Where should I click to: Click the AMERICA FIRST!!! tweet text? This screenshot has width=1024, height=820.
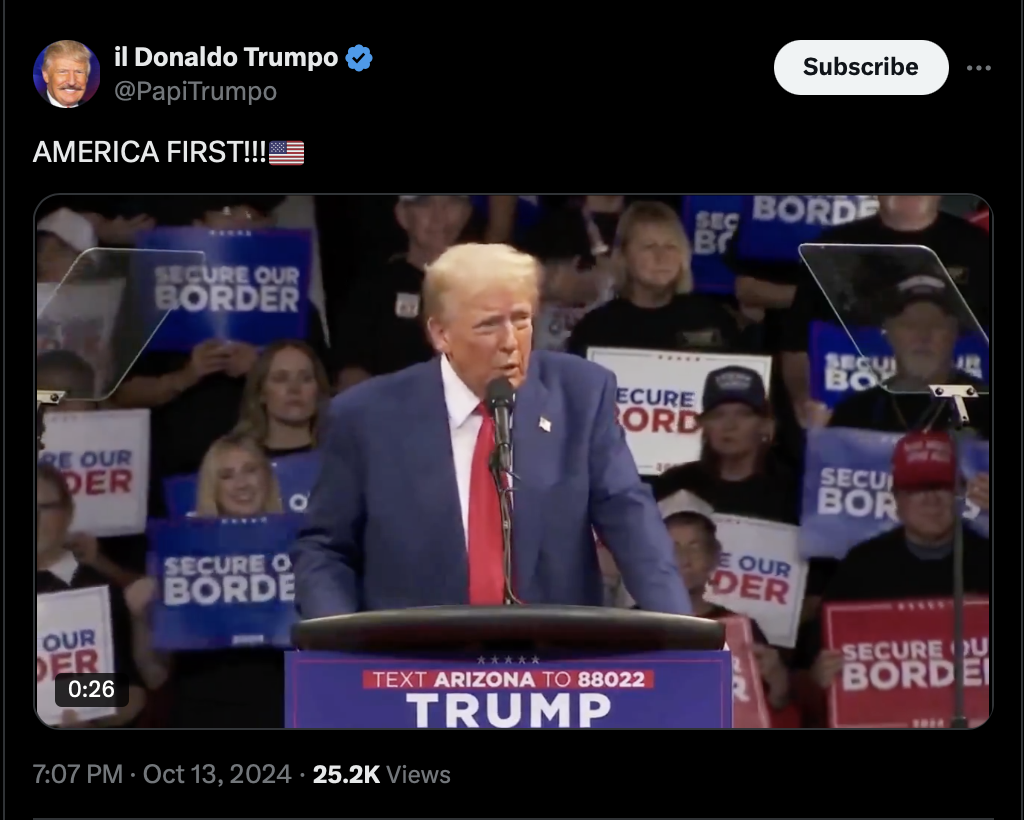tap(150, 152)
